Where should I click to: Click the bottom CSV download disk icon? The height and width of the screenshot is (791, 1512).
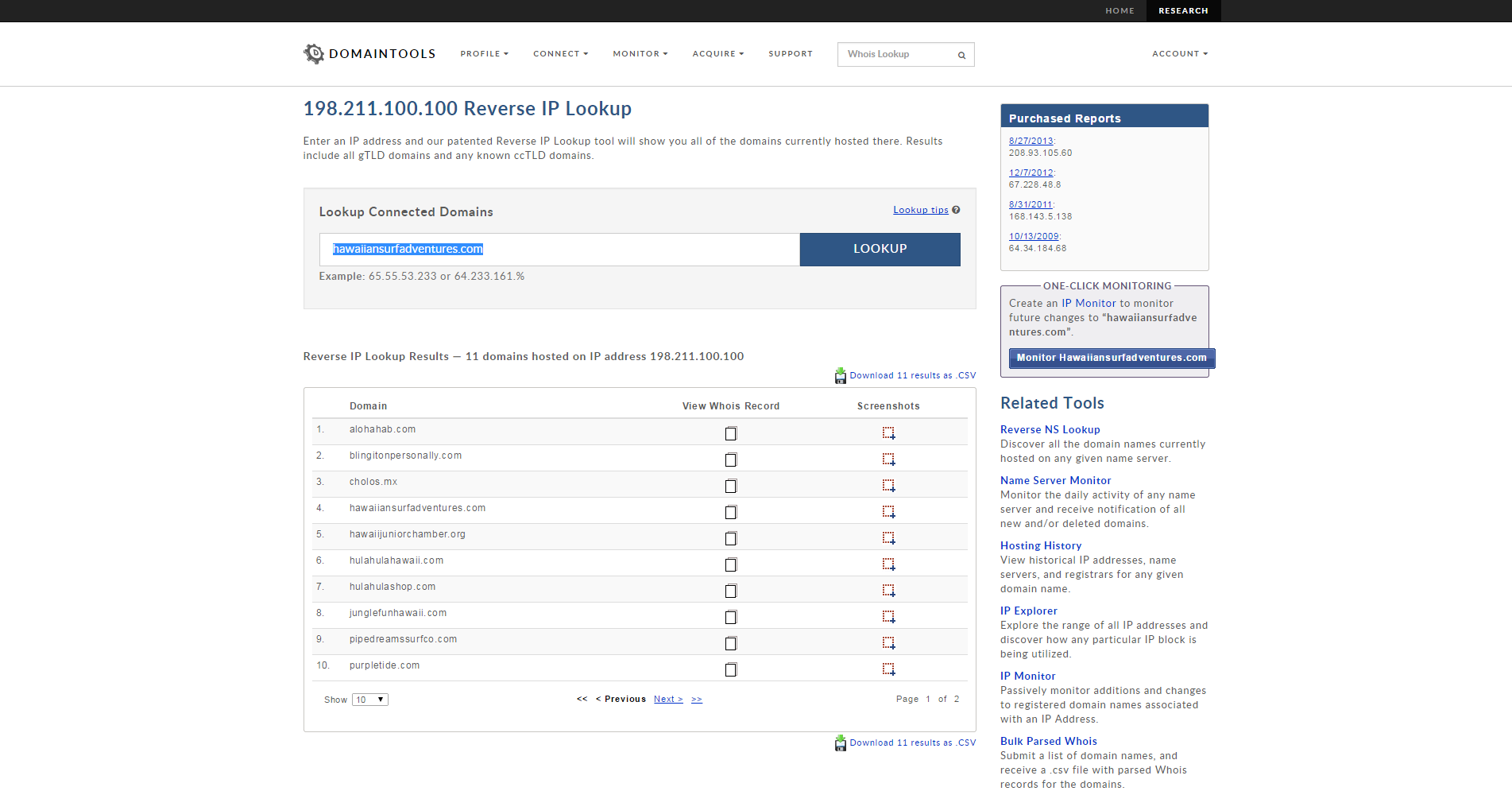840,743
